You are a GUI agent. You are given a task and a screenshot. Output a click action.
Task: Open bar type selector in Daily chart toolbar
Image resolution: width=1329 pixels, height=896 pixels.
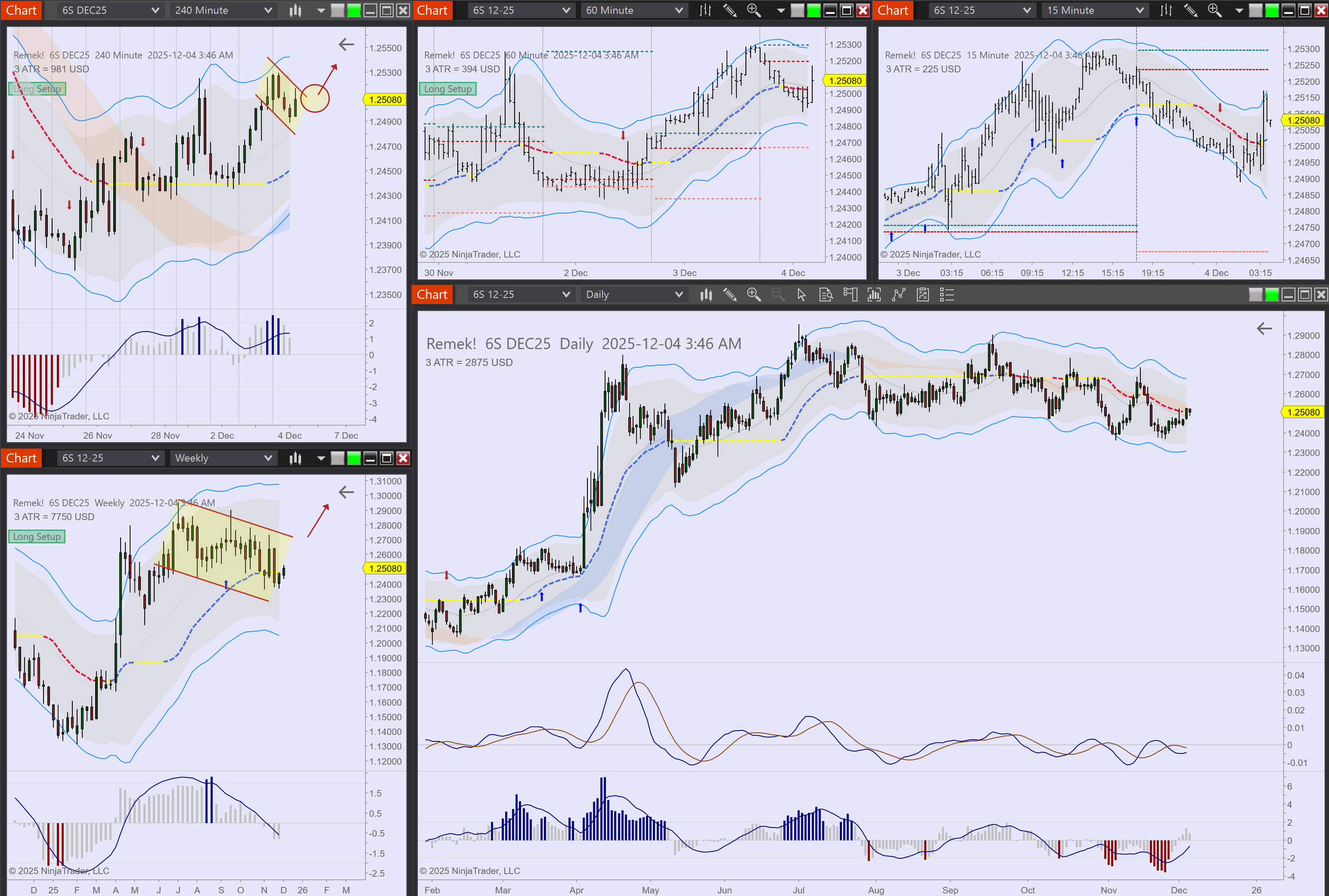(x=706, y=294)
